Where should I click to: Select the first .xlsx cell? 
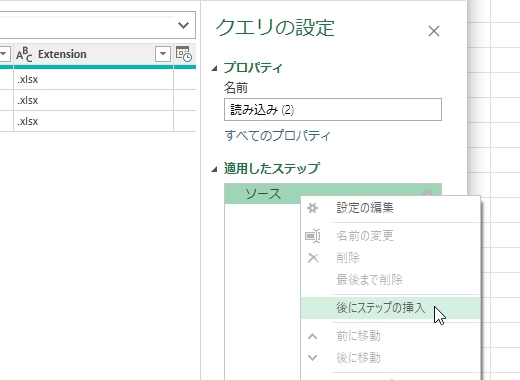click(93, 79)
